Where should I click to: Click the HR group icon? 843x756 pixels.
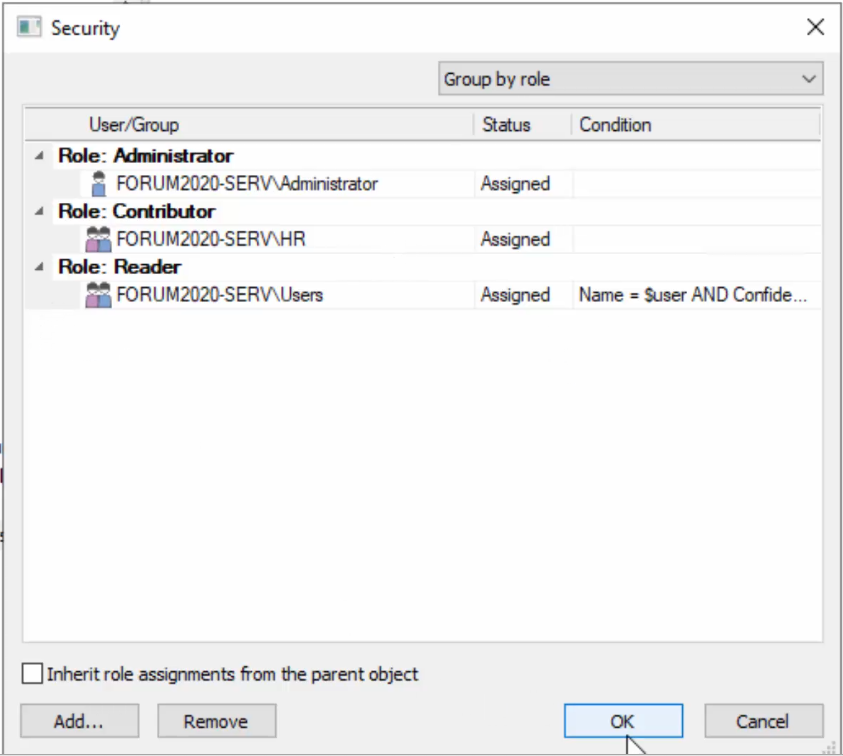pos(98,239)
